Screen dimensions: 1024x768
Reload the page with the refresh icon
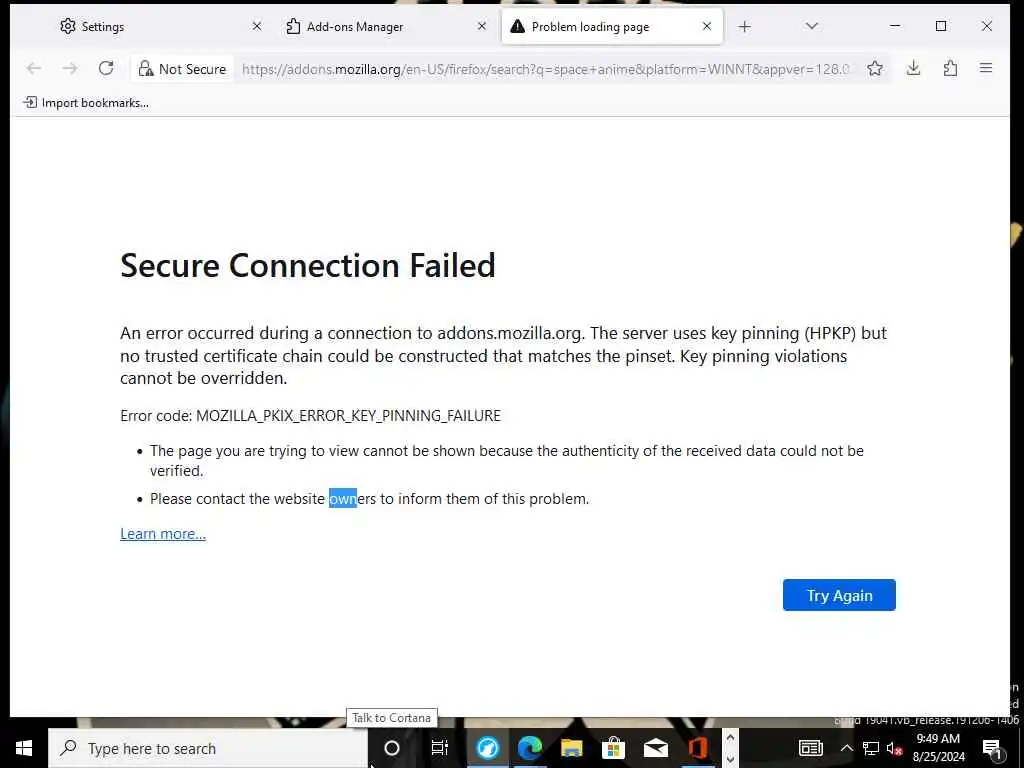[106, 68]
